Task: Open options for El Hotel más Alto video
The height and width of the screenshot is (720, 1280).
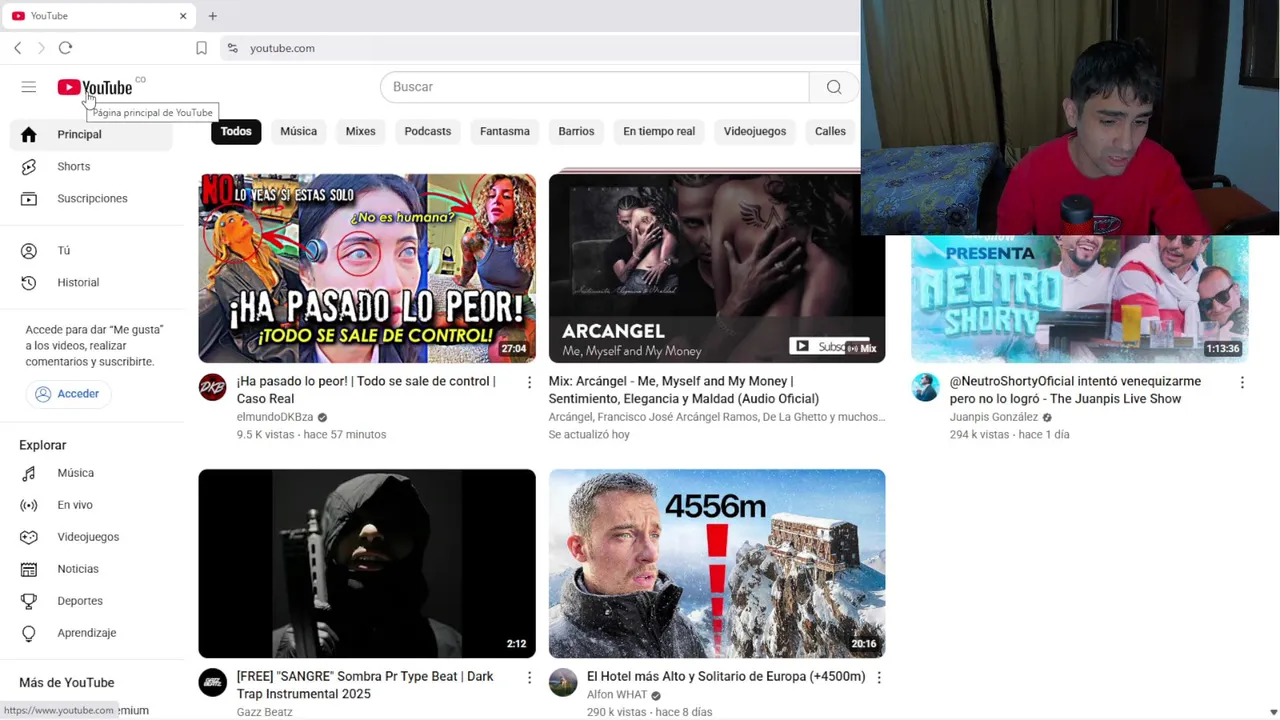Action: (879, 677)
